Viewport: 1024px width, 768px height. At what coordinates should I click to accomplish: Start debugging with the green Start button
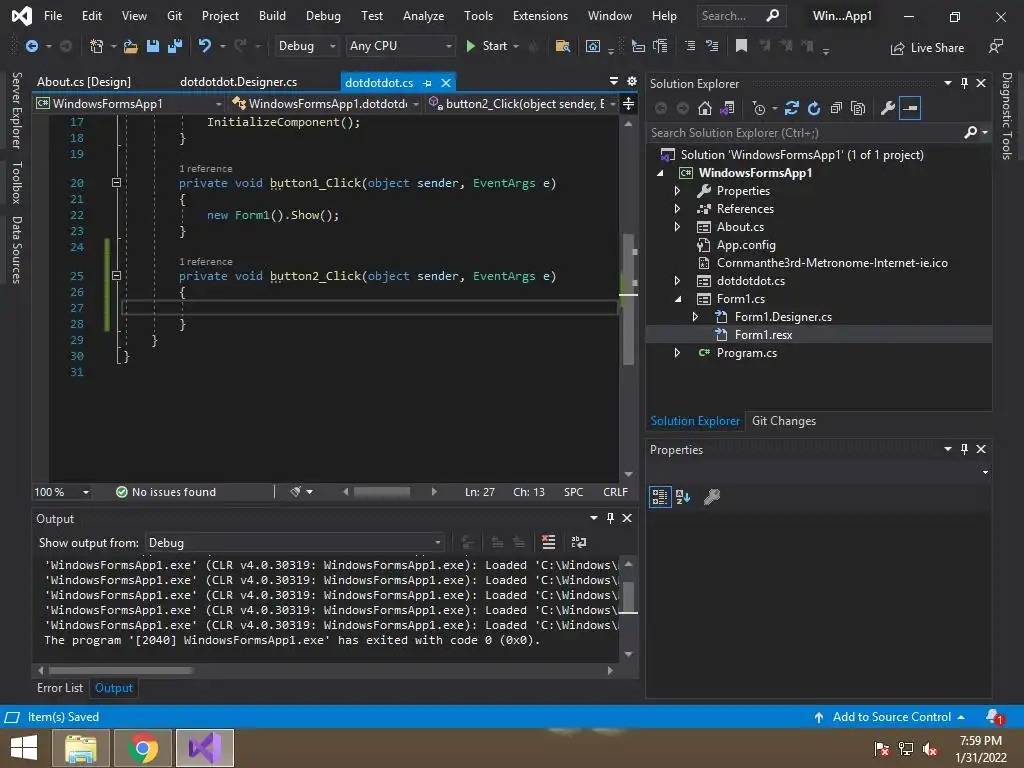487,46
